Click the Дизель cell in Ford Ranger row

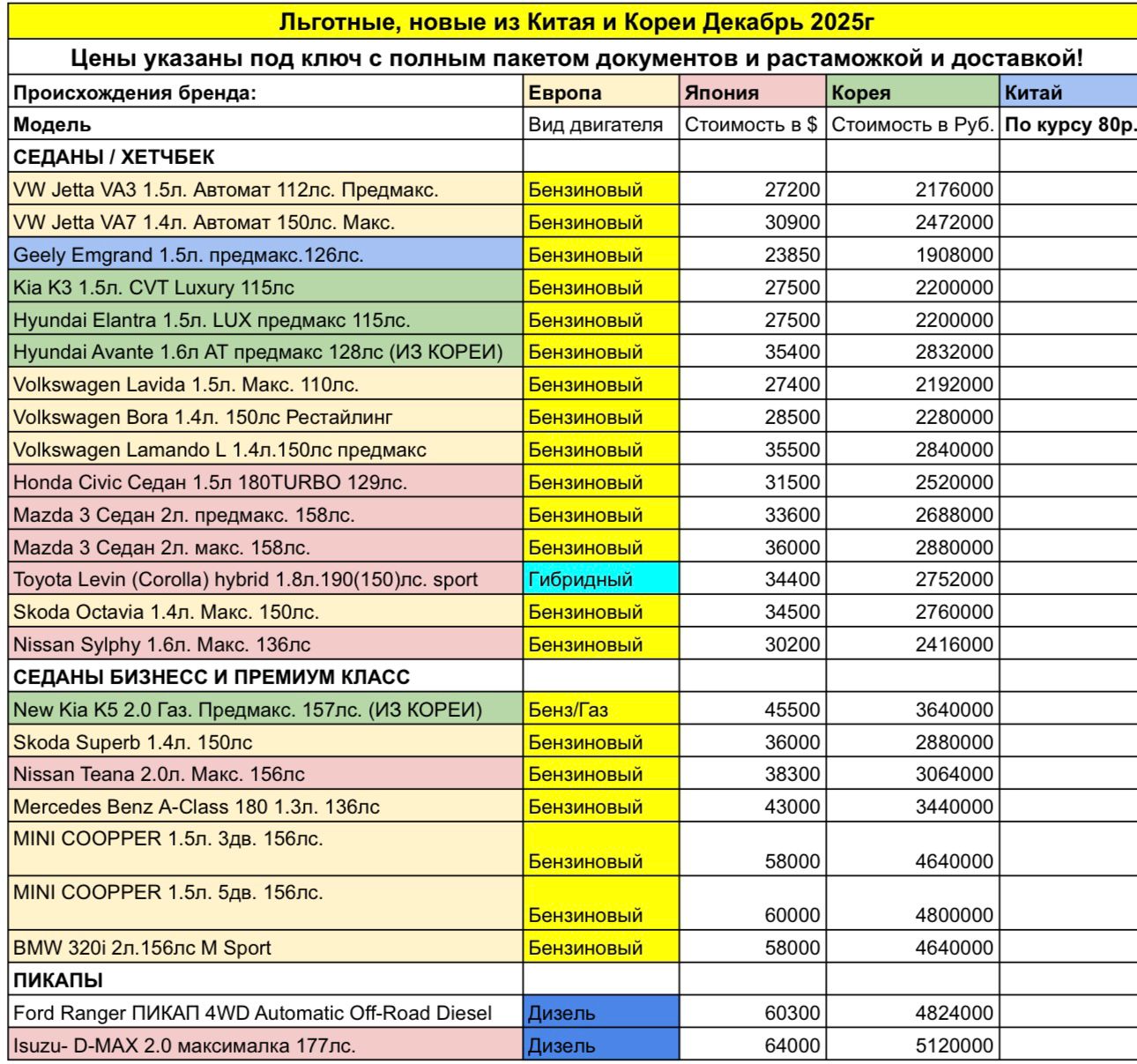coord(600,1014)
